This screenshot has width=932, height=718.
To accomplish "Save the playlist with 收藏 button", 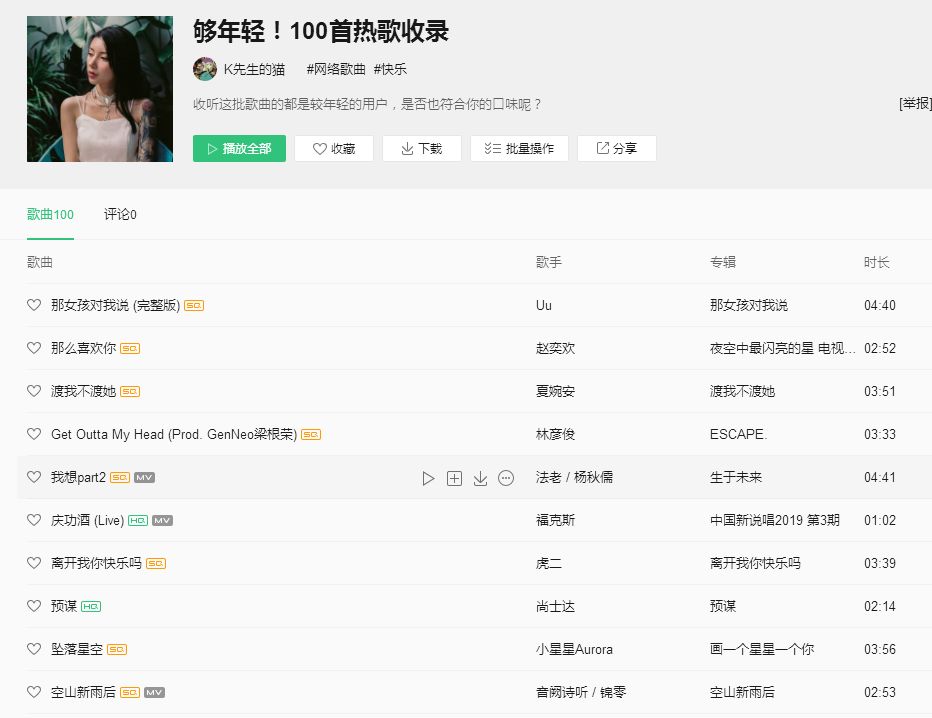I will click(x=334, y=149).
